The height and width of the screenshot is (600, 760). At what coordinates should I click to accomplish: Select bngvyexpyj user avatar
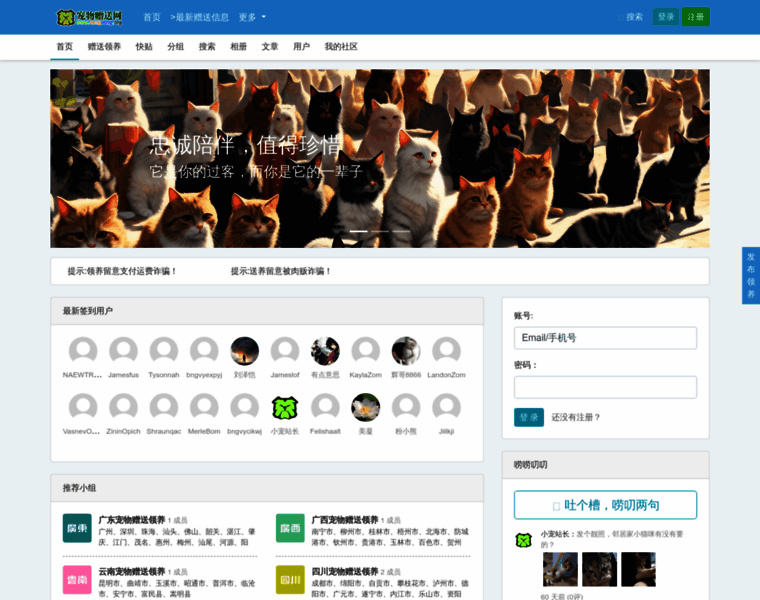[x=204, y=351]
